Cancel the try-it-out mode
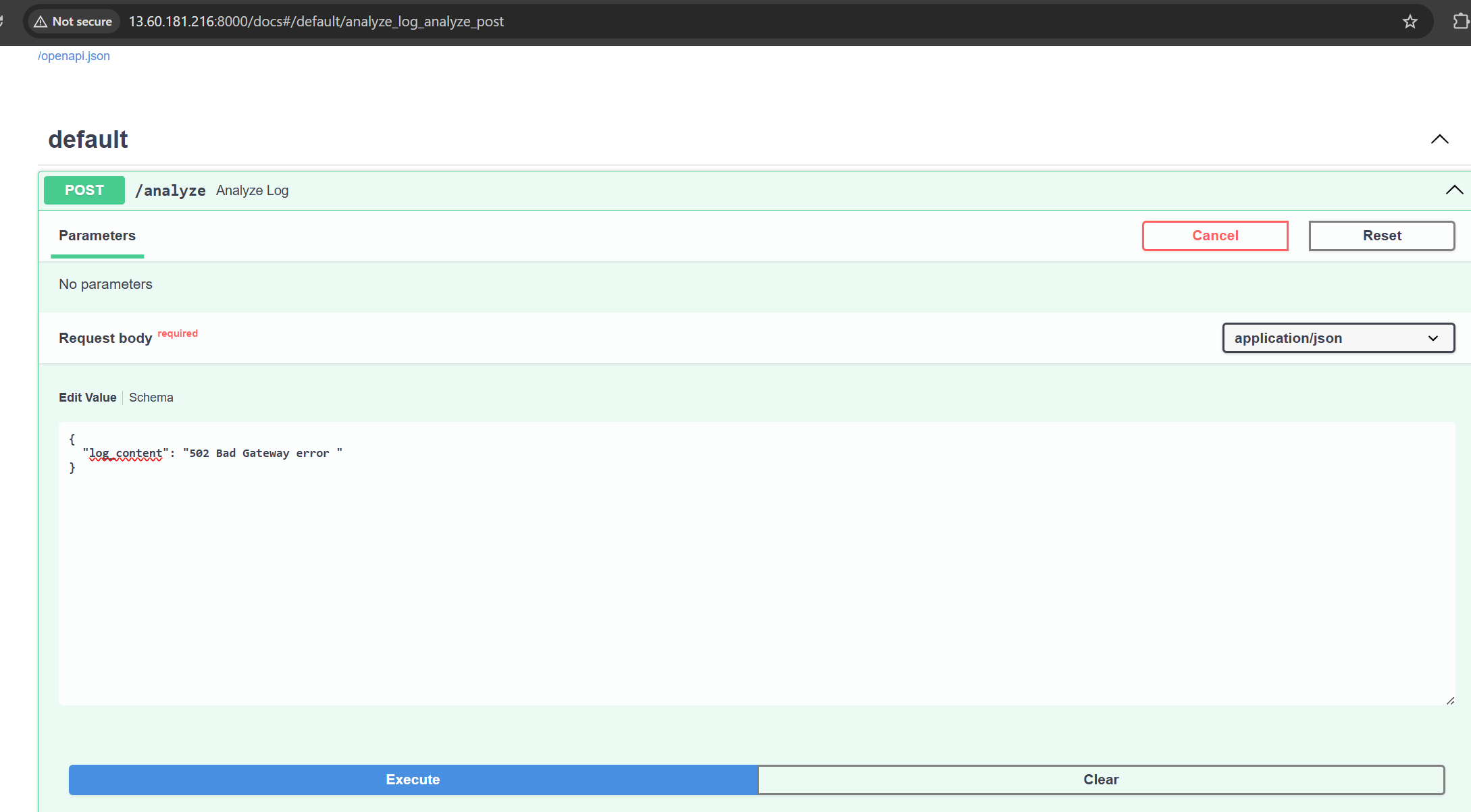Image resolution: width=1471 pixels, height=812 pixels. (1215, 236)
